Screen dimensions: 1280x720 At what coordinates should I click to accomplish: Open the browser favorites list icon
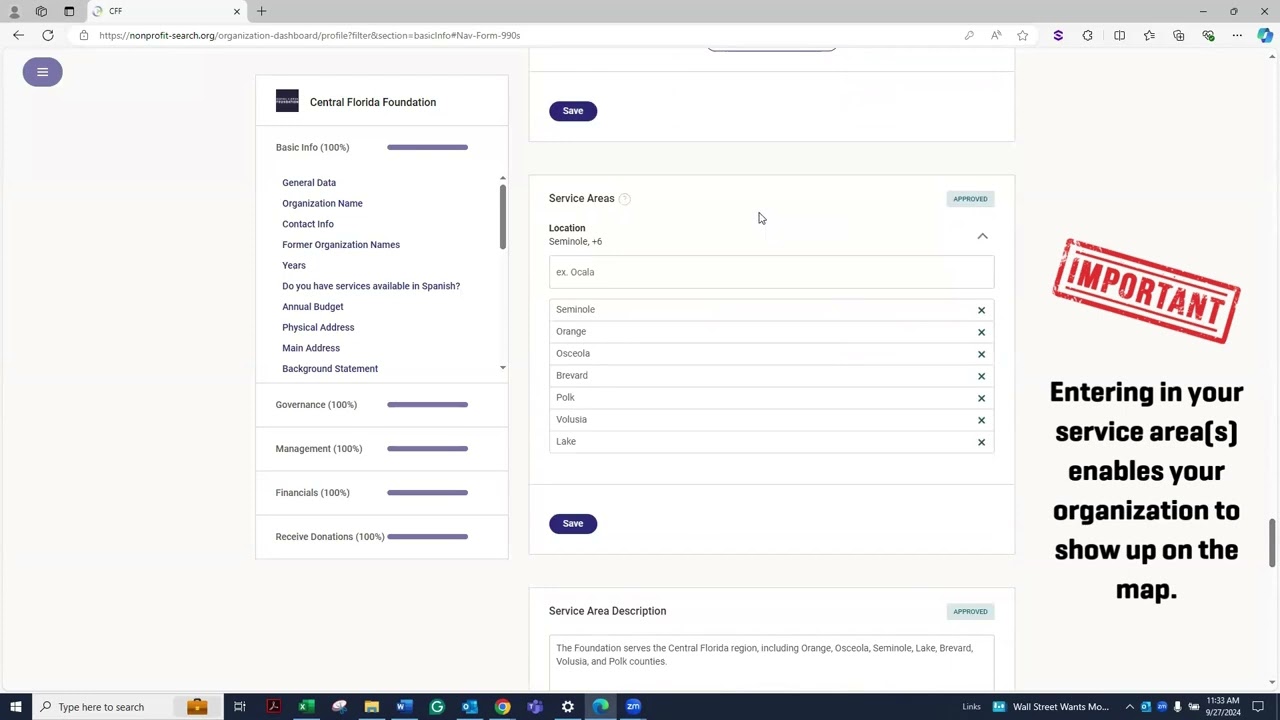[1149, 35]
